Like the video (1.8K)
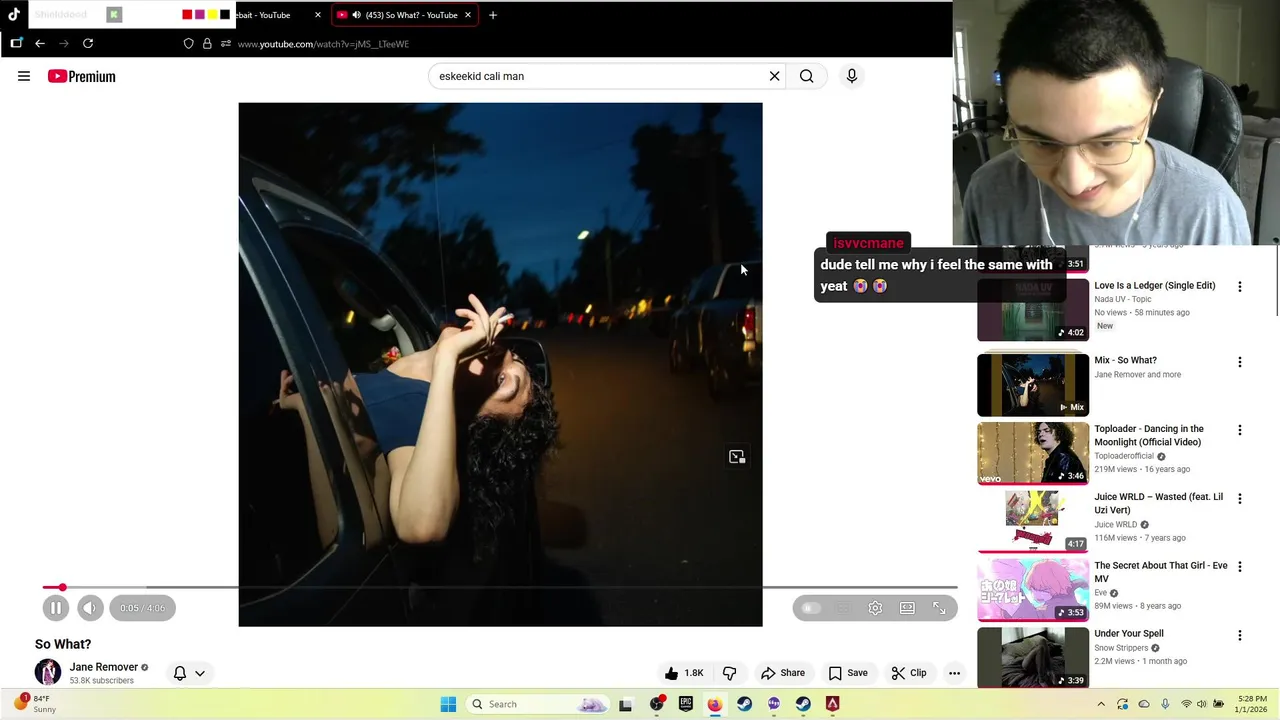The height and width of the screenshot is (720, 1280). click(684, 673)
